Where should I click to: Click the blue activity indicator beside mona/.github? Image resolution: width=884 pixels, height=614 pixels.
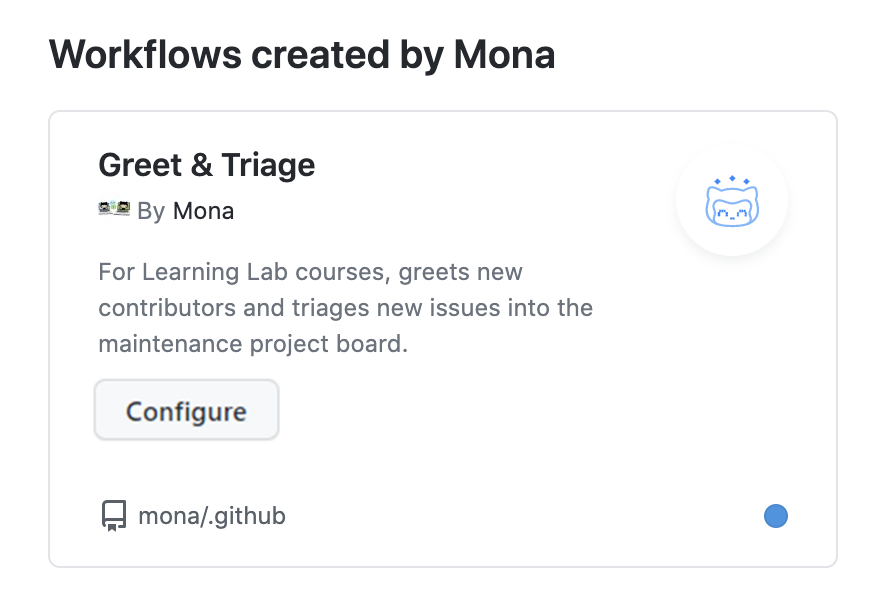[x=776, y=516]
